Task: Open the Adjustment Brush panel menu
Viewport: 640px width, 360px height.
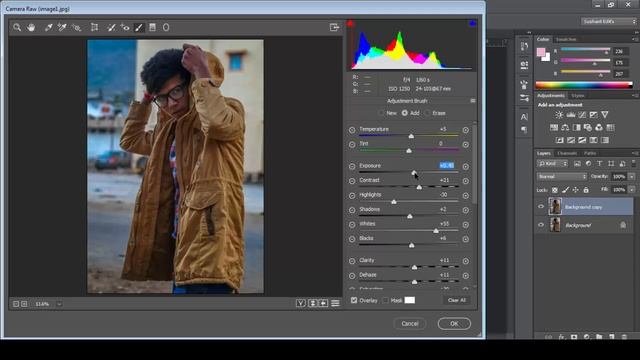Action: point(473,101)
